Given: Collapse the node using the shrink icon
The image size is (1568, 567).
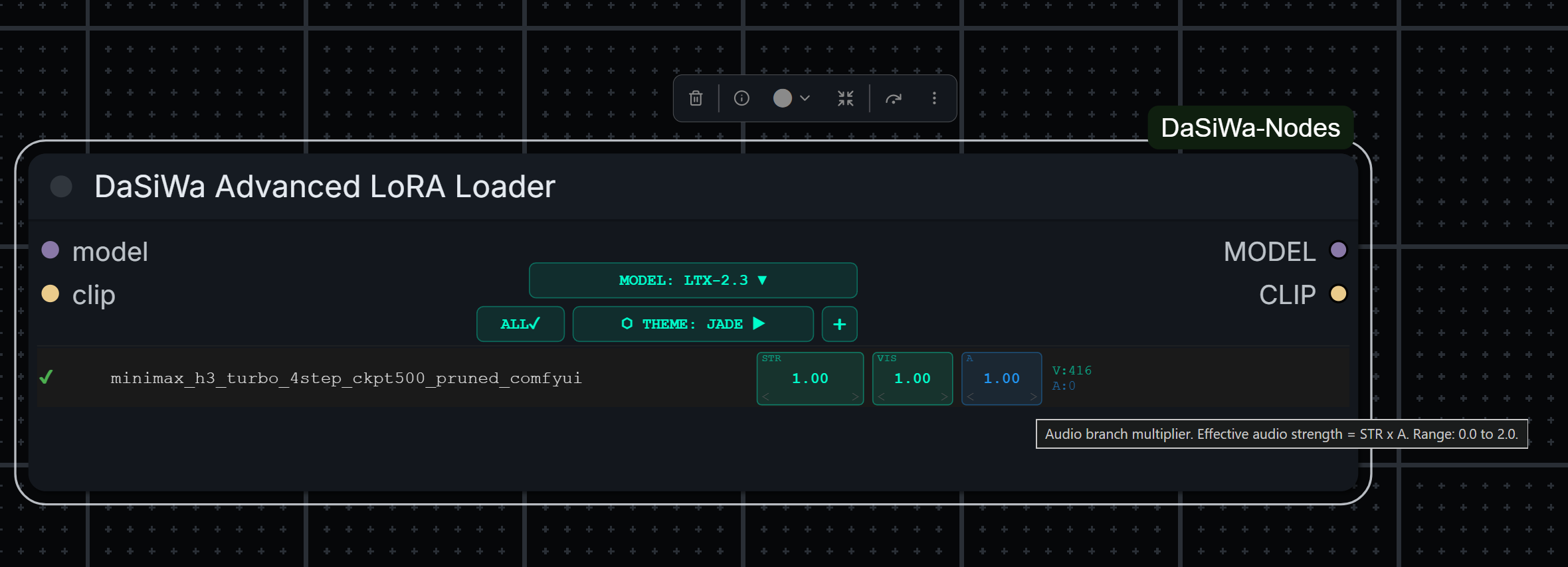Looking at the screenshot, I should pos(845,98).
